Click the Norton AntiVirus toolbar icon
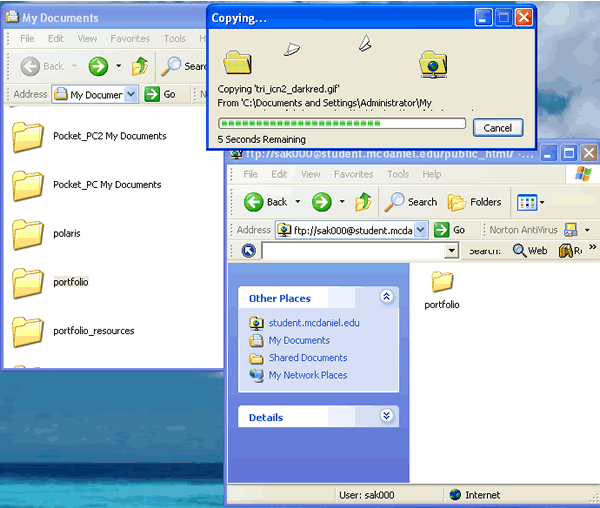The height and width of the screenshot is (508, 600). (x=571, y=230)
